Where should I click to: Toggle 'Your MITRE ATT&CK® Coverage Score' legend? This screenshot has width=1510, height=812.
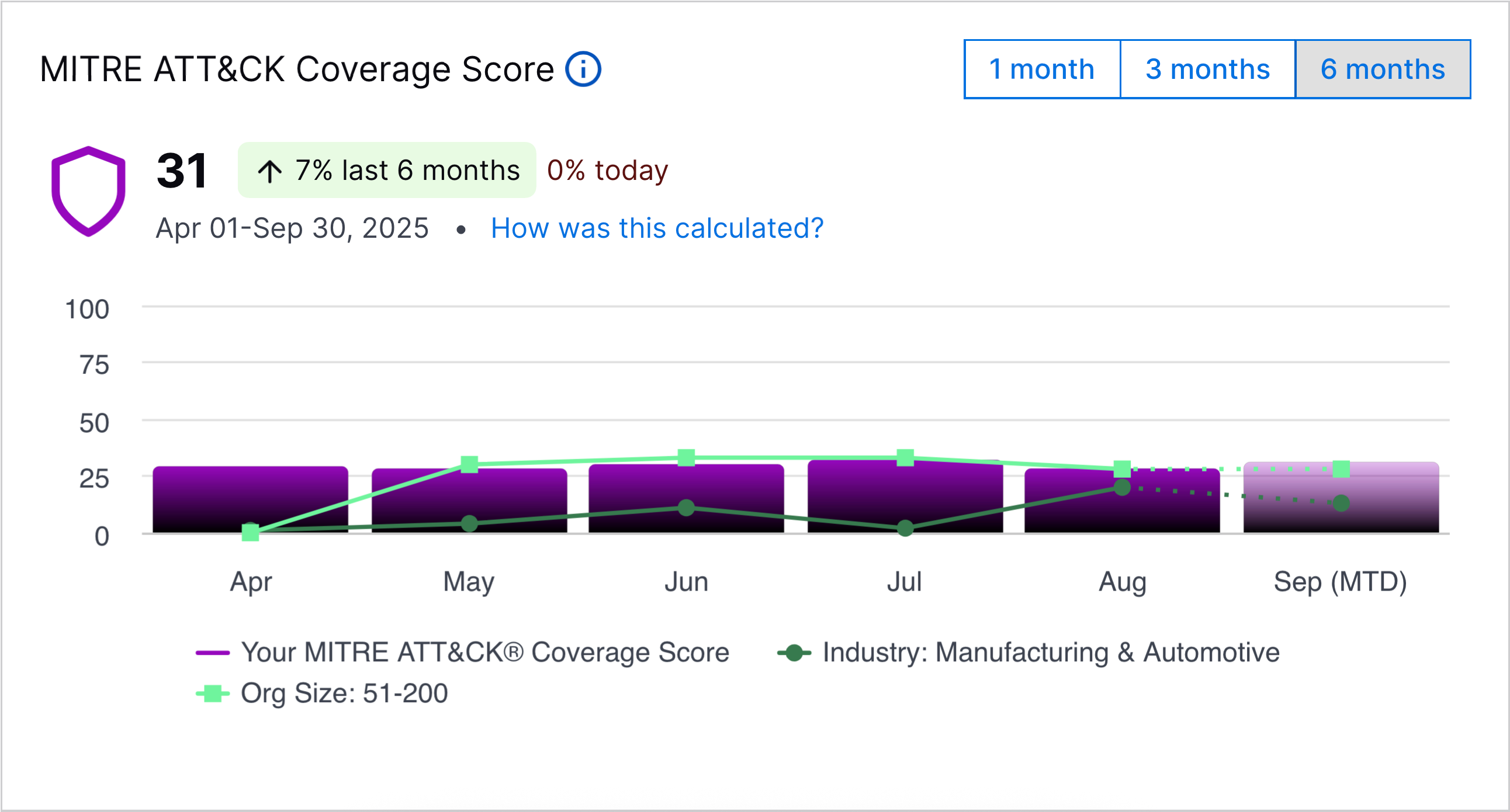462,652
